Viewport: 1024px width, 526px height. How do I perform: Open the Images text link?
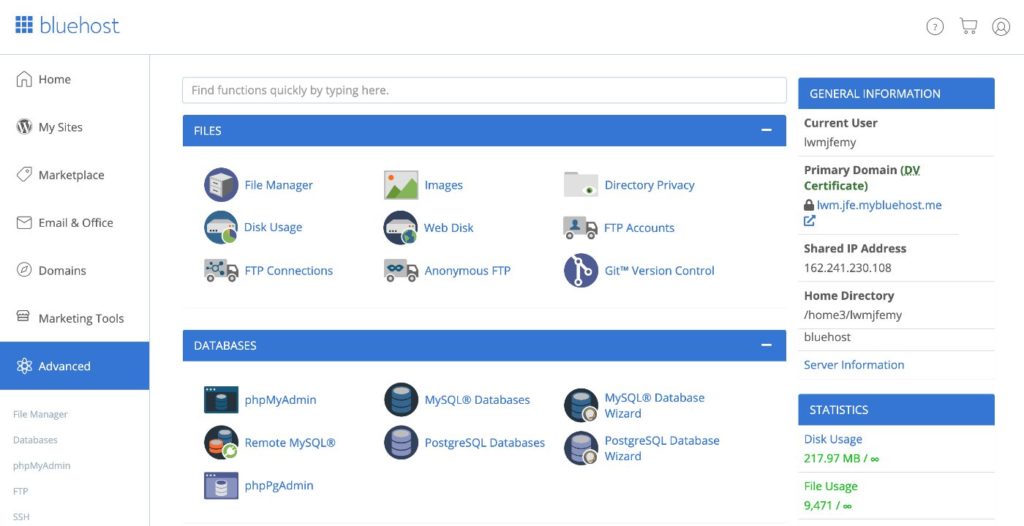pos(443,185)
